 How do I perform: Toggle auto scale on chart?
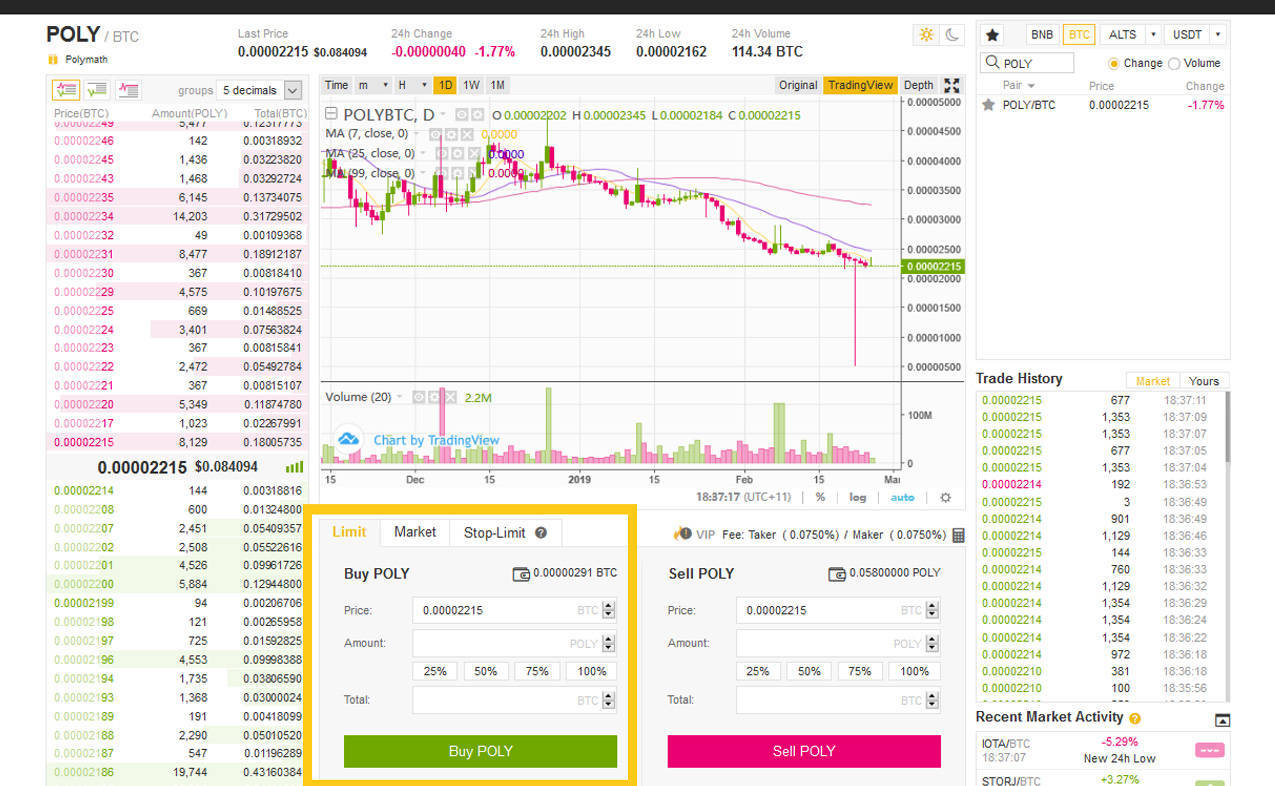tap(902, 497)
